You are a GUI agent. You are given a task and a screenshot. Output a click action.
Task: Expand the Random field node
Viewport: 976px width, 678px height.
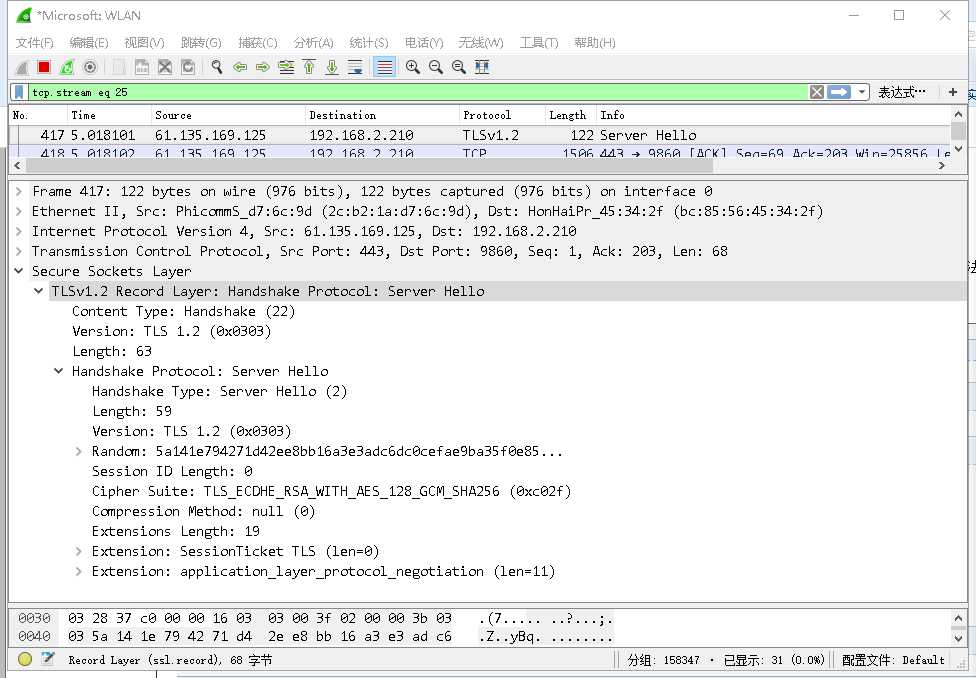tap(78, 451)
